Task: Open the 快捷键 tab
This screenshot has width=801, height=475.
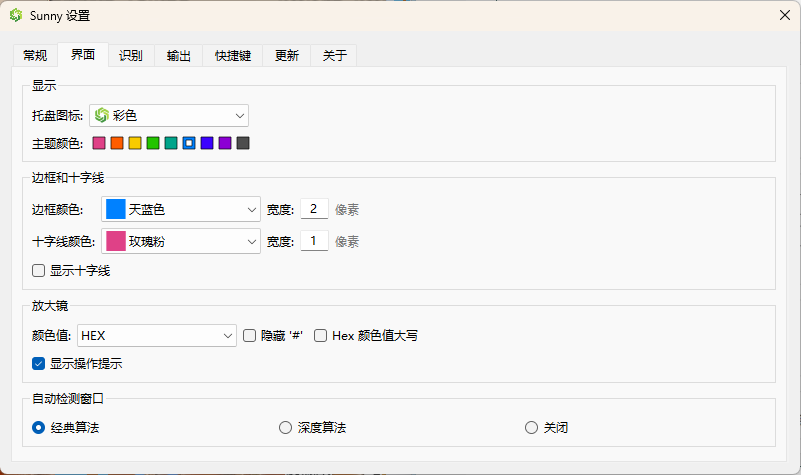Action: [233, 56]
